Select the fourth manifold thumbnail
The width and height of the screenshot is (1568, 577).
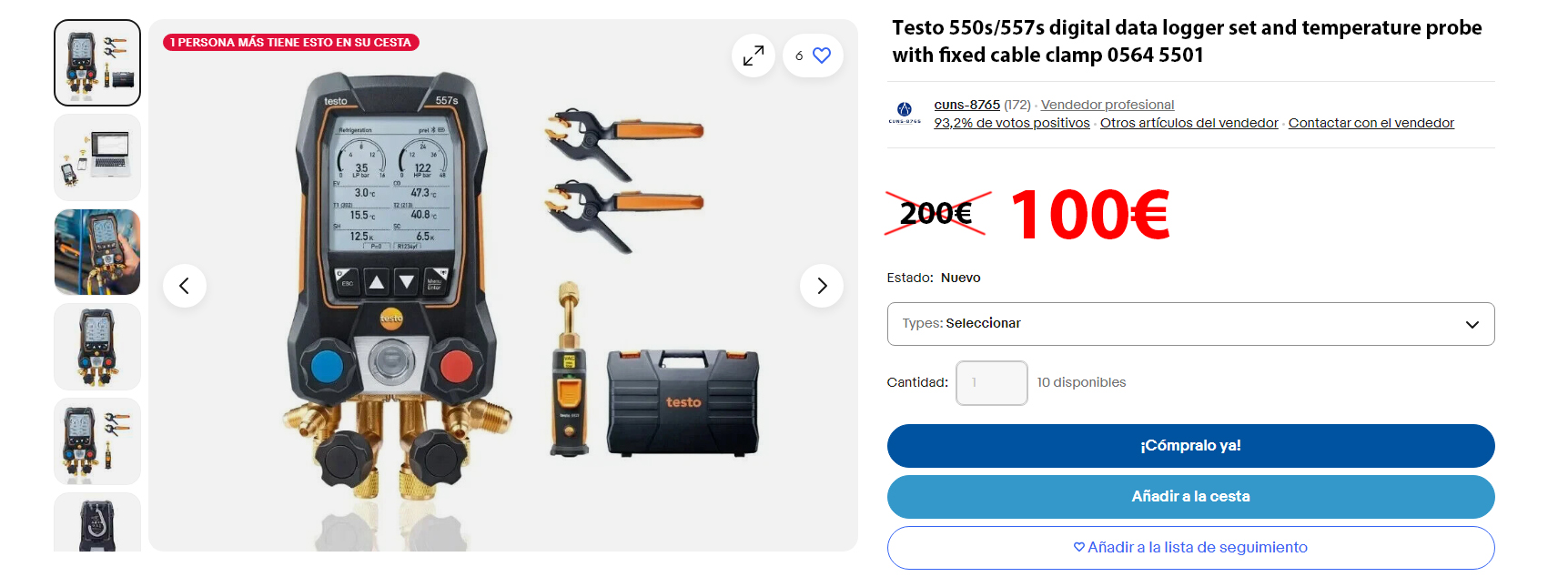pos(97,347)
